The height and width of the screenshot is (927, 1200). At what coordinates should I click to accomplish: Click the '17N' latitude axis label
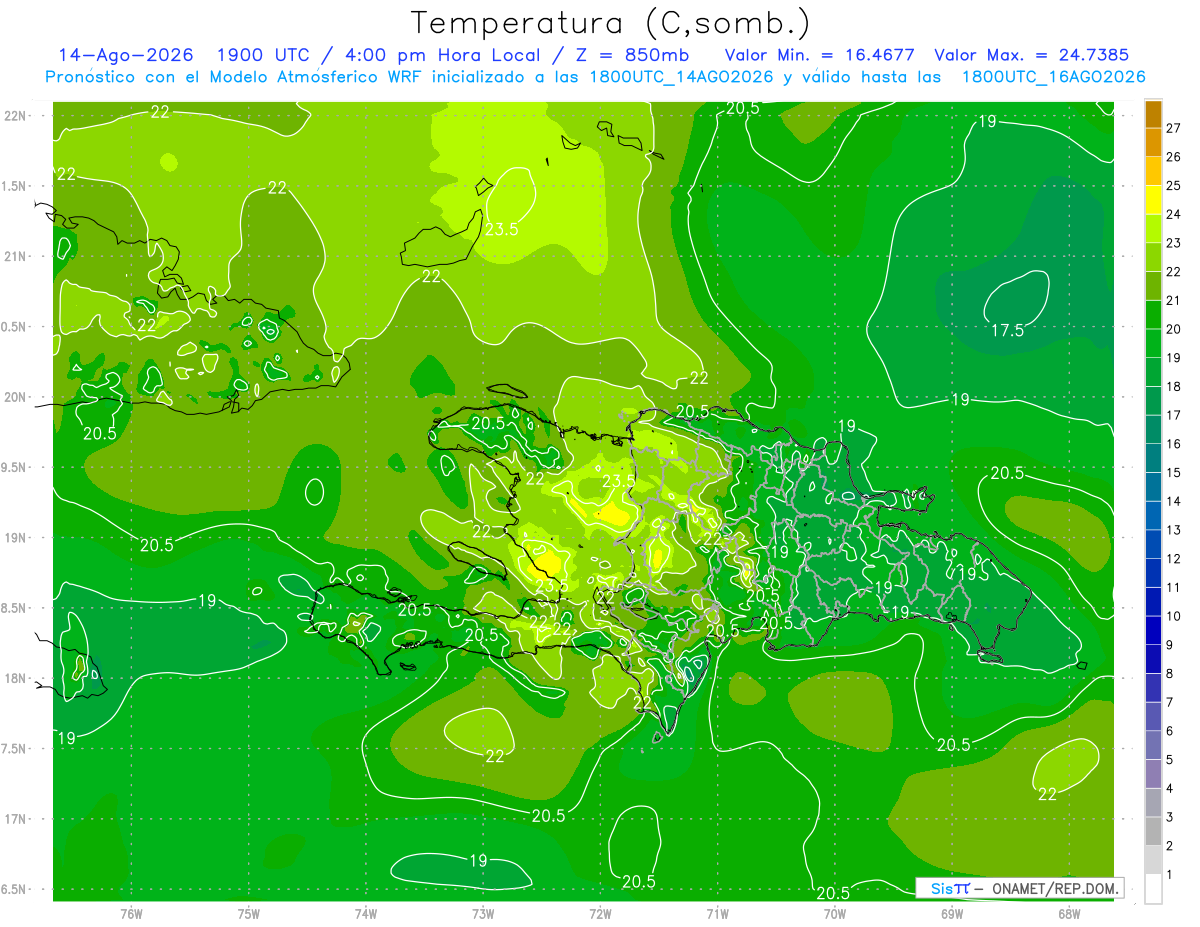(15, 819)
